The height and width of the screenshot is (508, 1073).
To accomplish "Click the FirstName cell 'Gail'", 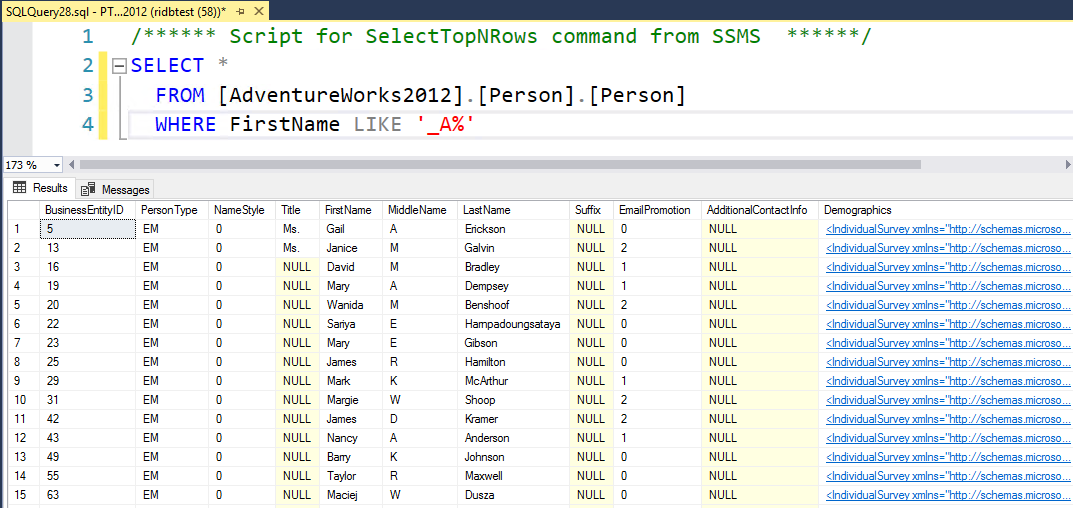I will point(351,229).
